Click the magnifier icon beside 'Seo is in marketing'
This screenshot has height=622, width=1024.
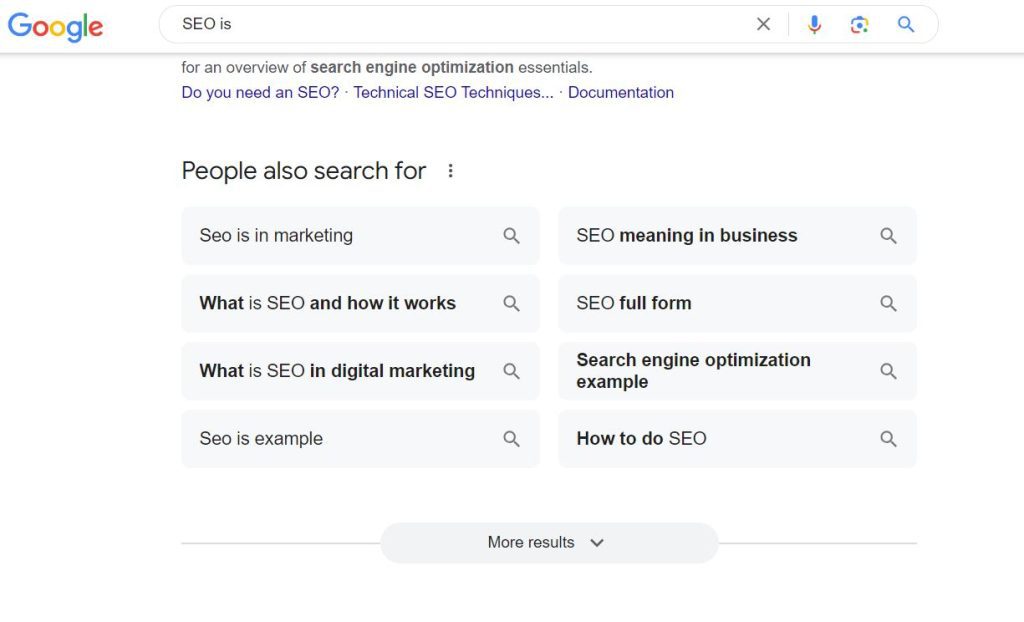511,235
